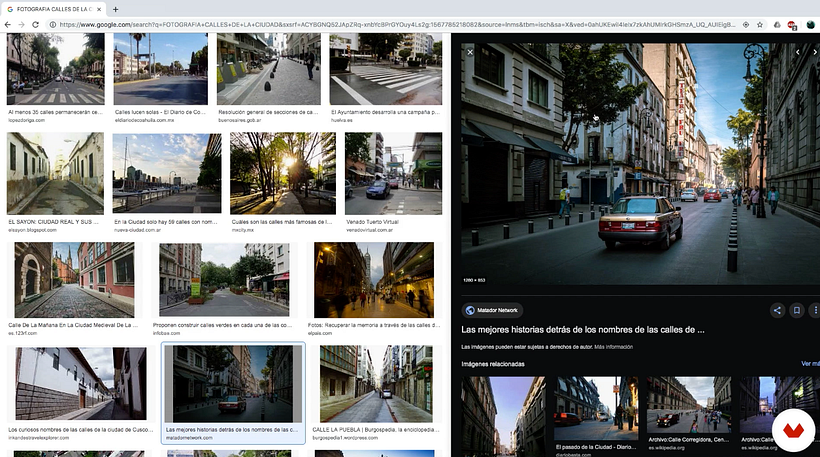Open the Chrome profile avatar

point(811,25)
